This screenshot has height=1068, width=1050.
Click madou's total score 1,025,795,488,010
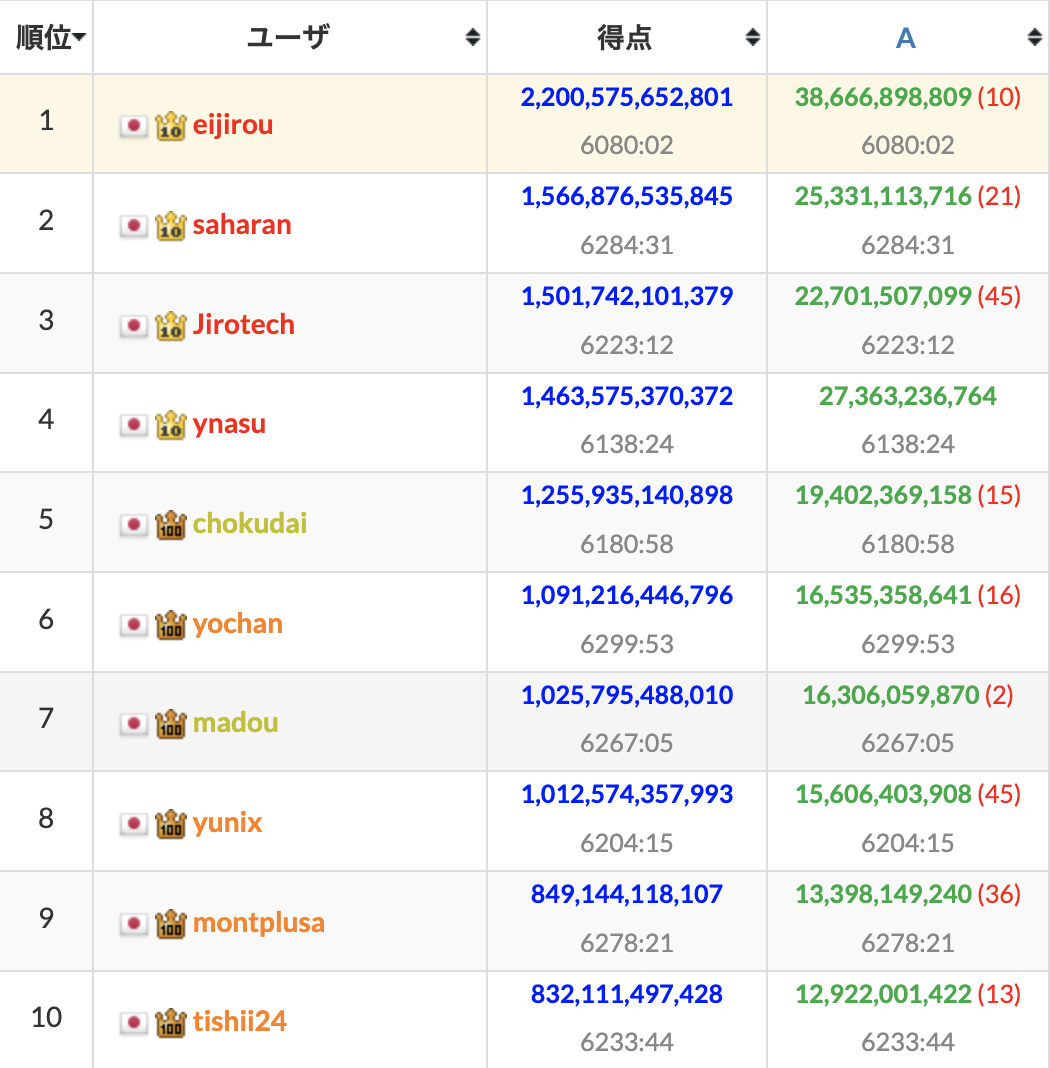coord(627,695)
